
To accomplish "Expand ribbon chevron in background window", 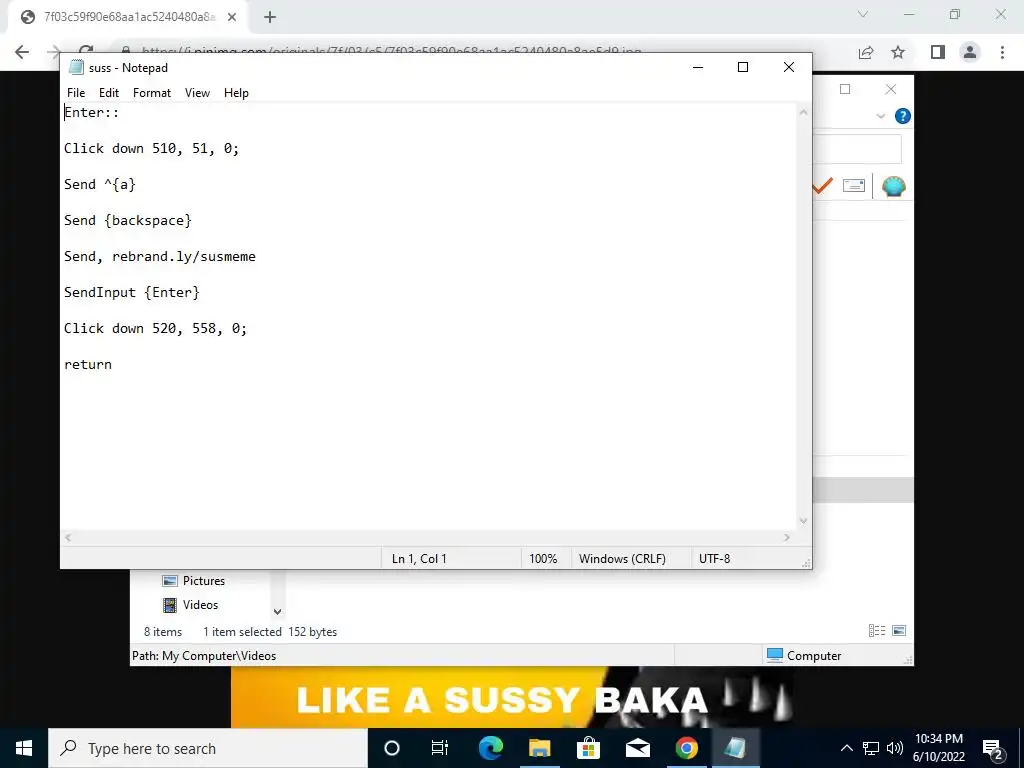I will point(880,116).
